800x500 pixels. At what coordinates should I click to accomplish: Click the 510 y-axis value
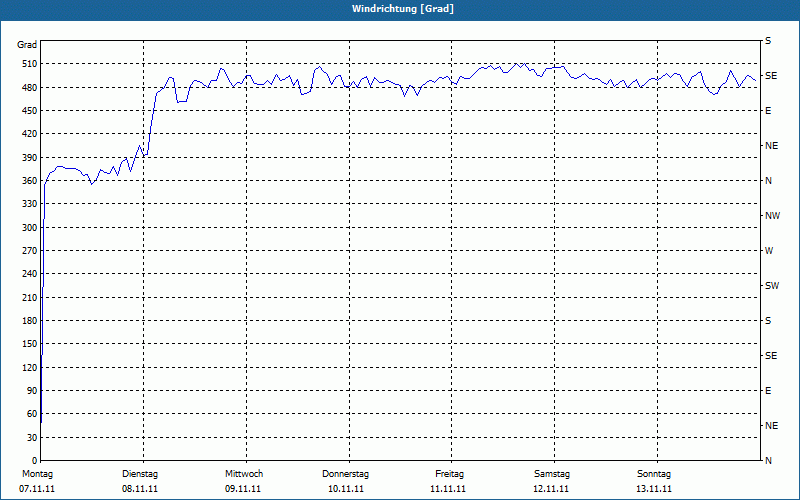pos(30,64)
